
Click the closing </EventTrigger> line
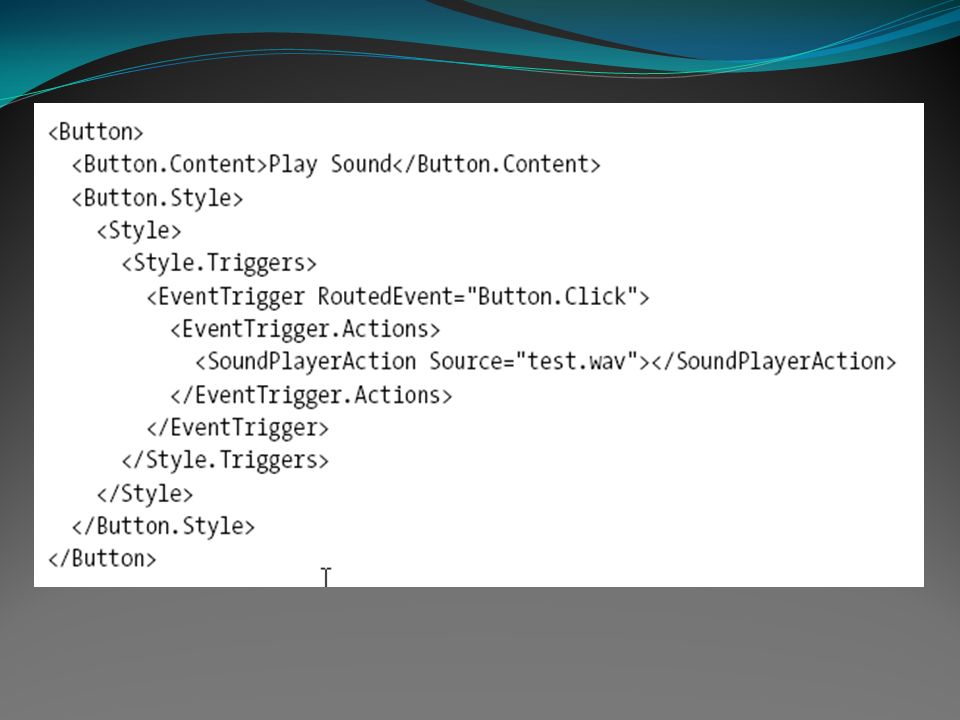click(238, 428)
